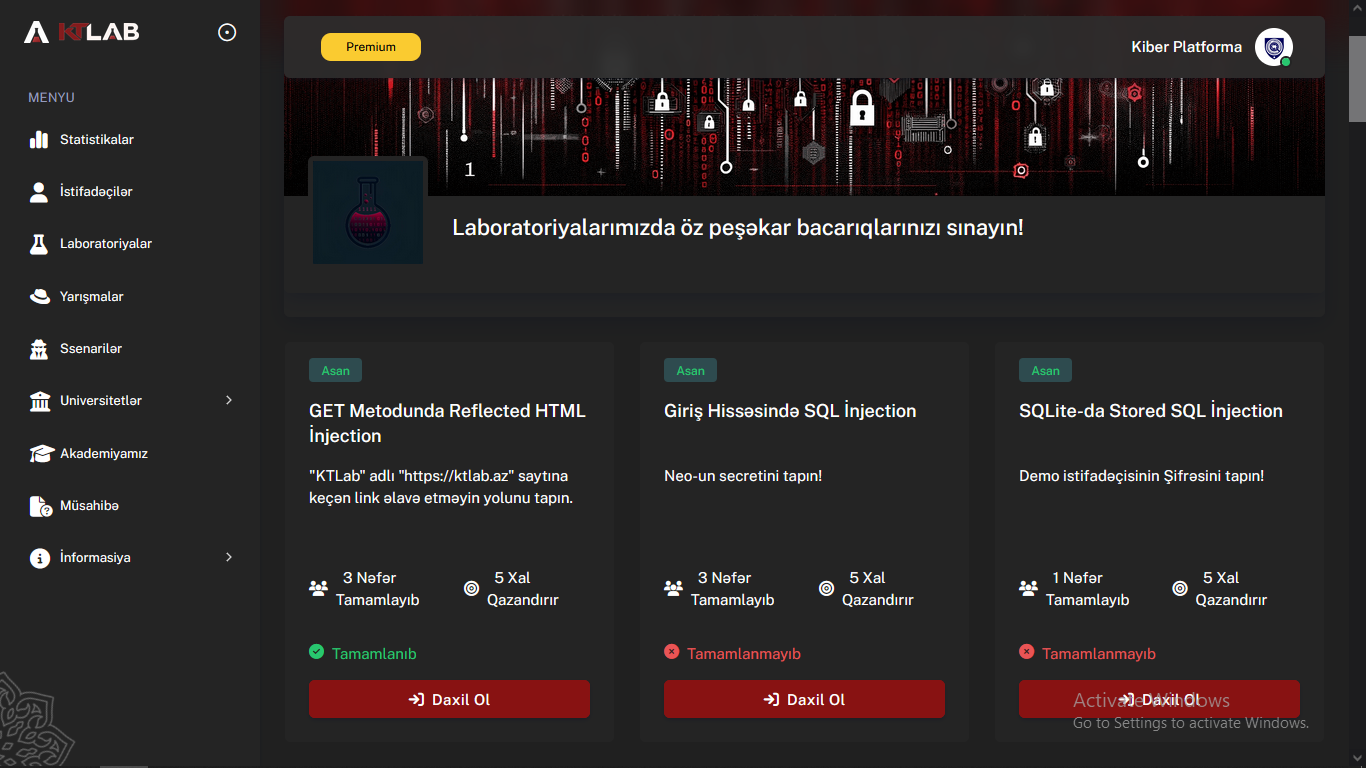Click red cross icon on SQLite Stored card

[x=1026, y=652]
